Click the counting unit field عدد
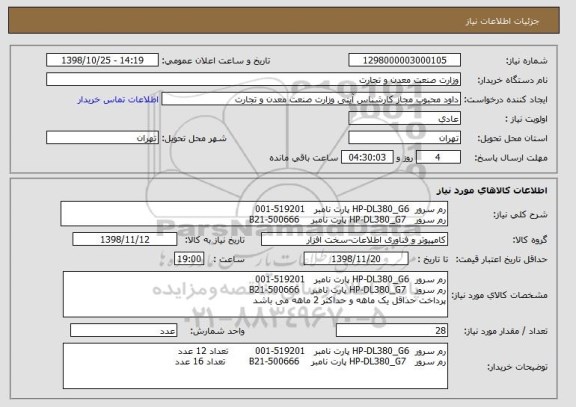576x407 pixels. (x=123, y=331)
